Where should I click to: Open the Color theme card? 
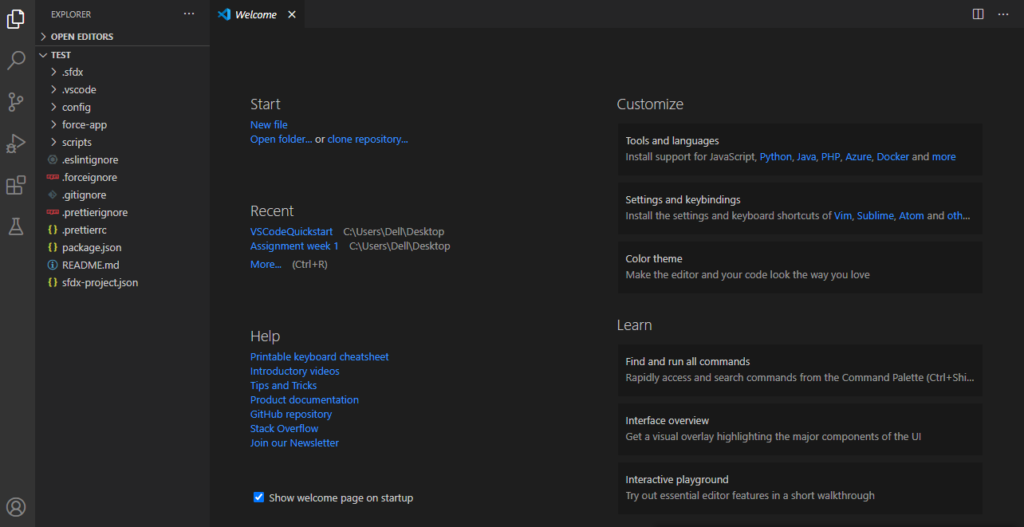pyautogui.click(x=800, y=267)
